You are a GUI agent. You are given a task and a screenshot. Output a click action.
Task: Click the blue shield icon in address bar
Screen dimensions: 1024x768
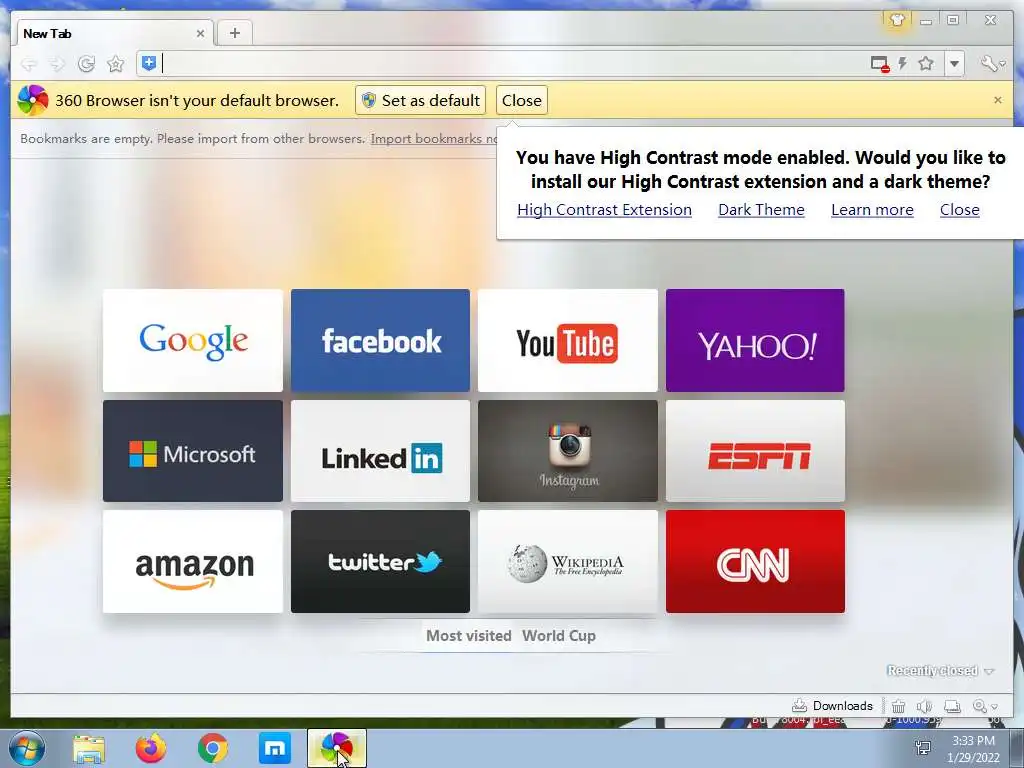(x=149, y=63)
